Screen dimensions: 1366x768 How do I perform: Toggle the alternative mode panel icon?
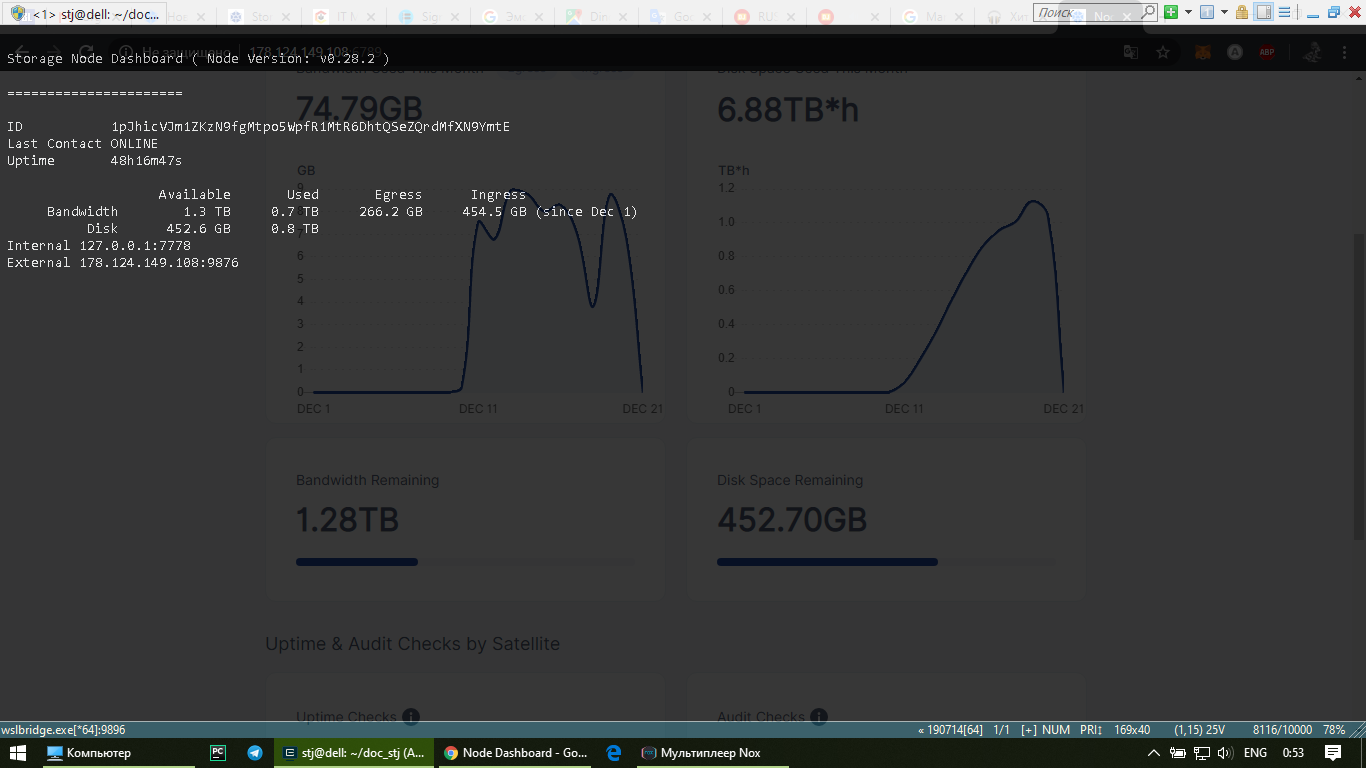[1264, 12]
